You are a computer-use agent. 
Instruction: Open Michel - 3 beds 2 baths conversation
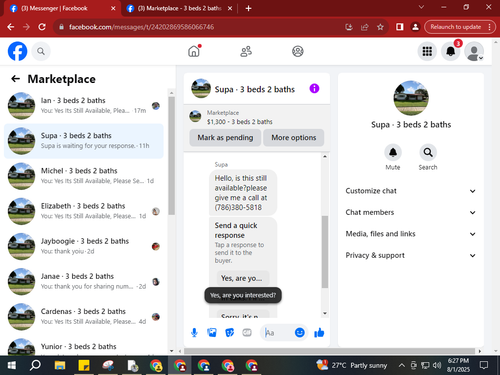tap(83, 176)
